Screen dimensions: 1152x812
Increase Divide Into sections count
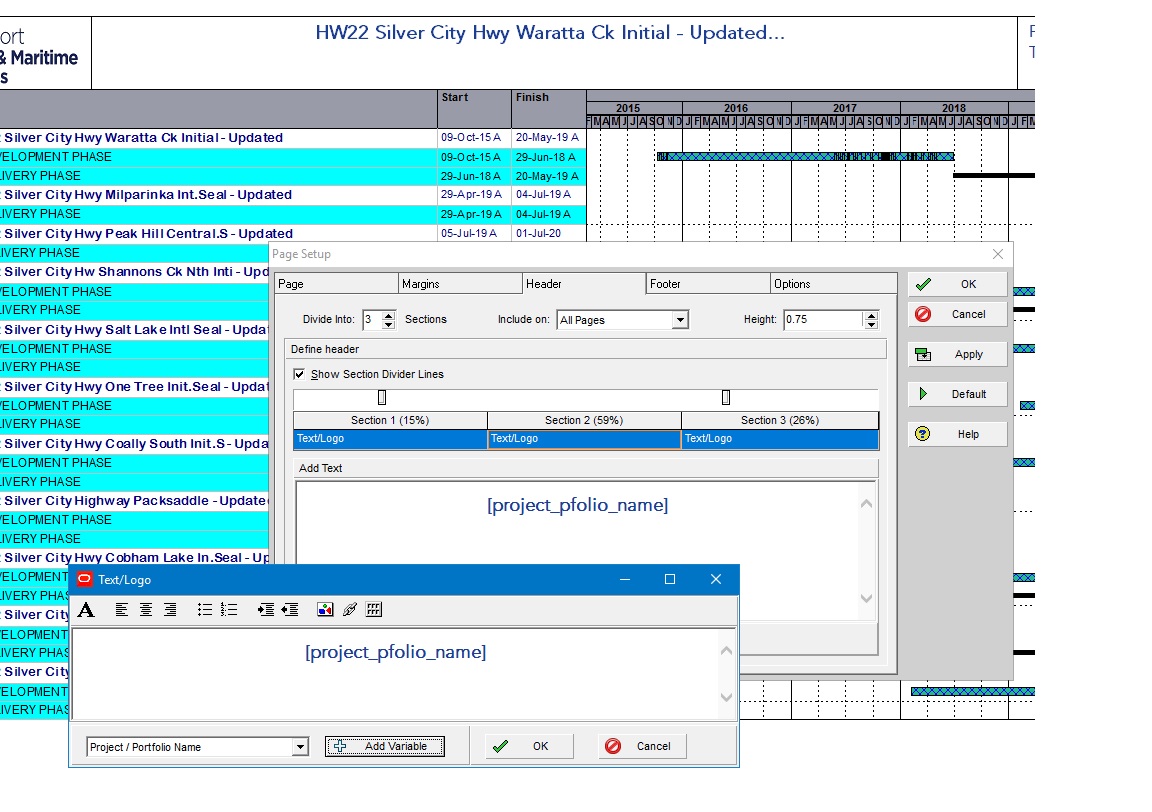point(389,315)
